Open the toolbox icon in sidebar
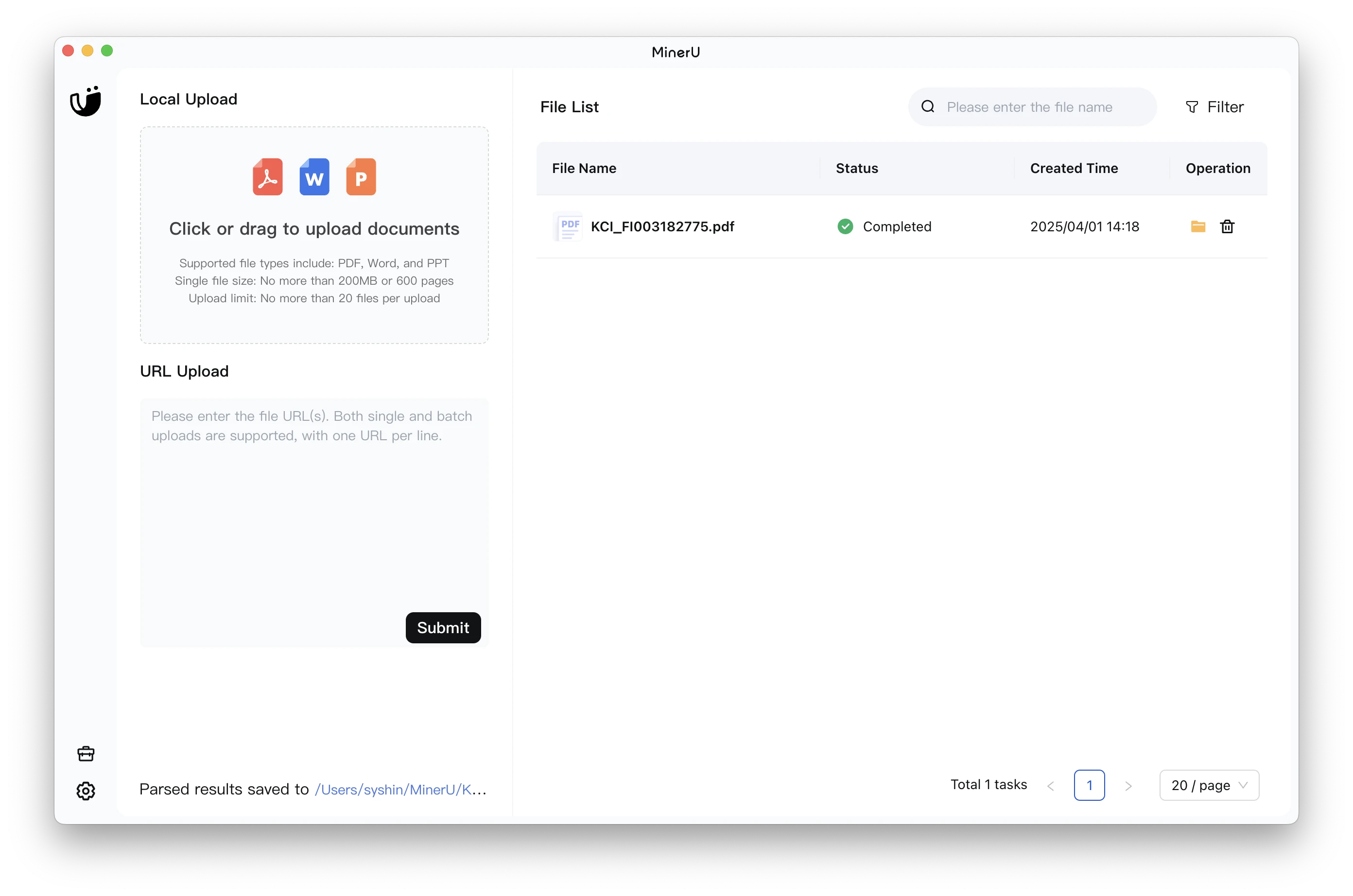This screenshot has width=1353, height=896. click(x=86, y=754)
